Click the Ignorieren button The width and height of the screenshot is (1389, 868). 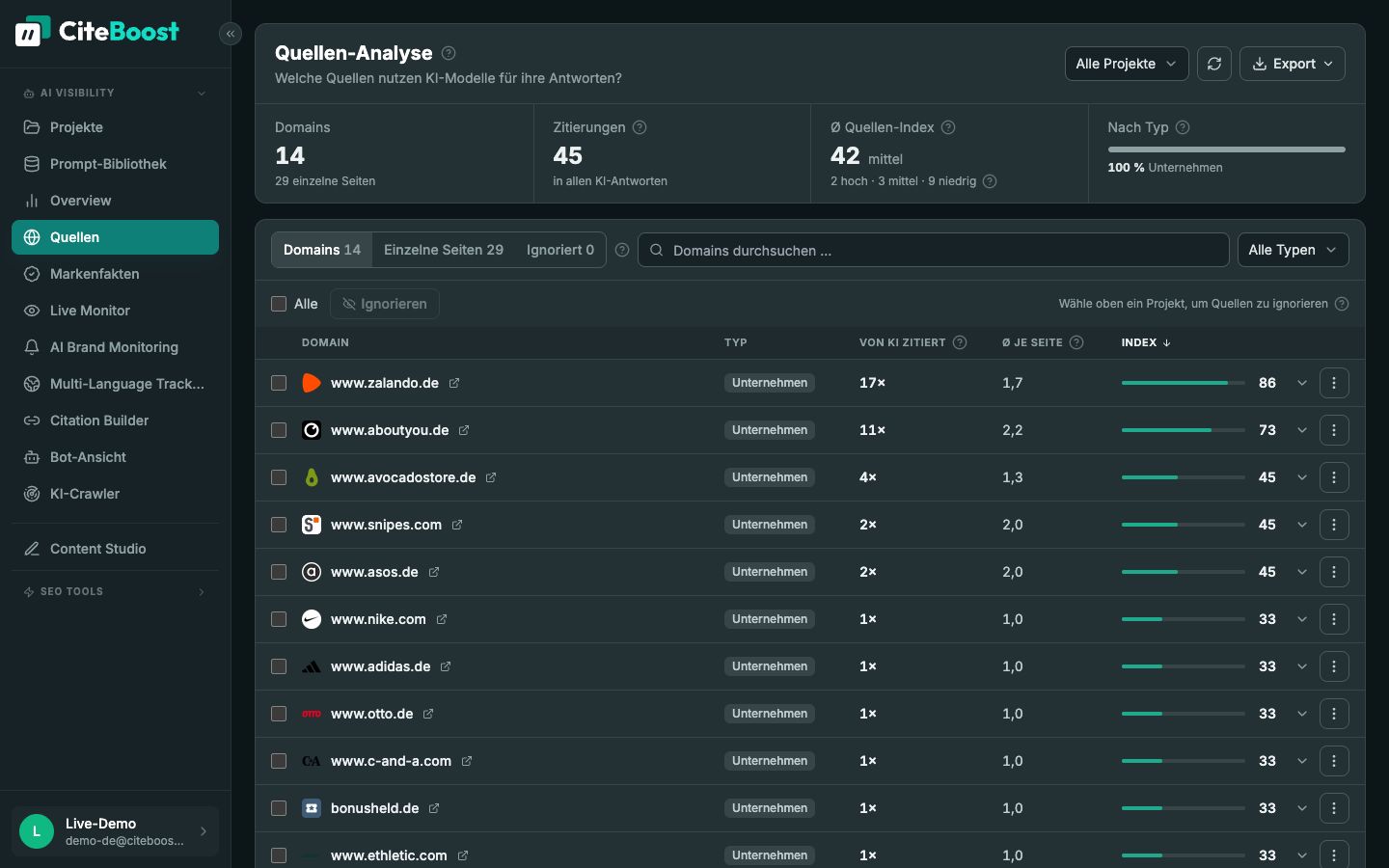tap(385, 304)
